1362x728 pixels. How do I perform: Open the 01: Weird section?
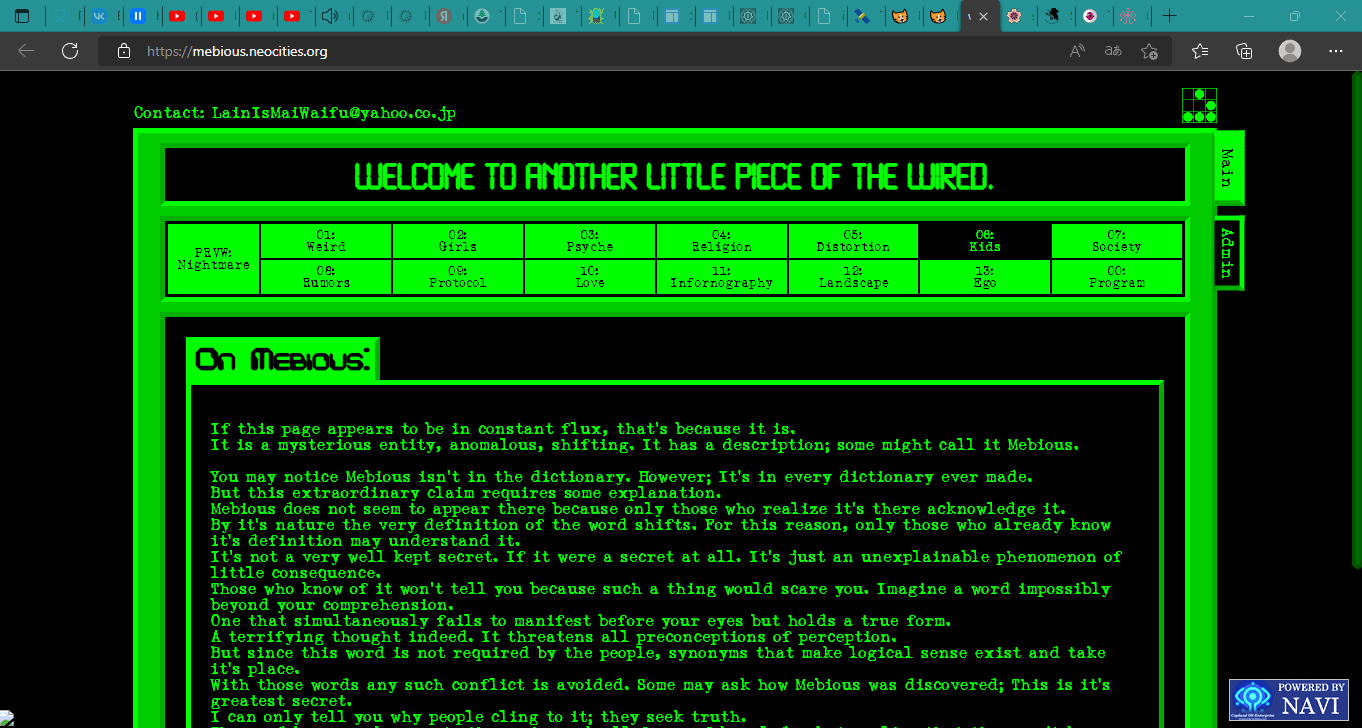pos(326,241)
